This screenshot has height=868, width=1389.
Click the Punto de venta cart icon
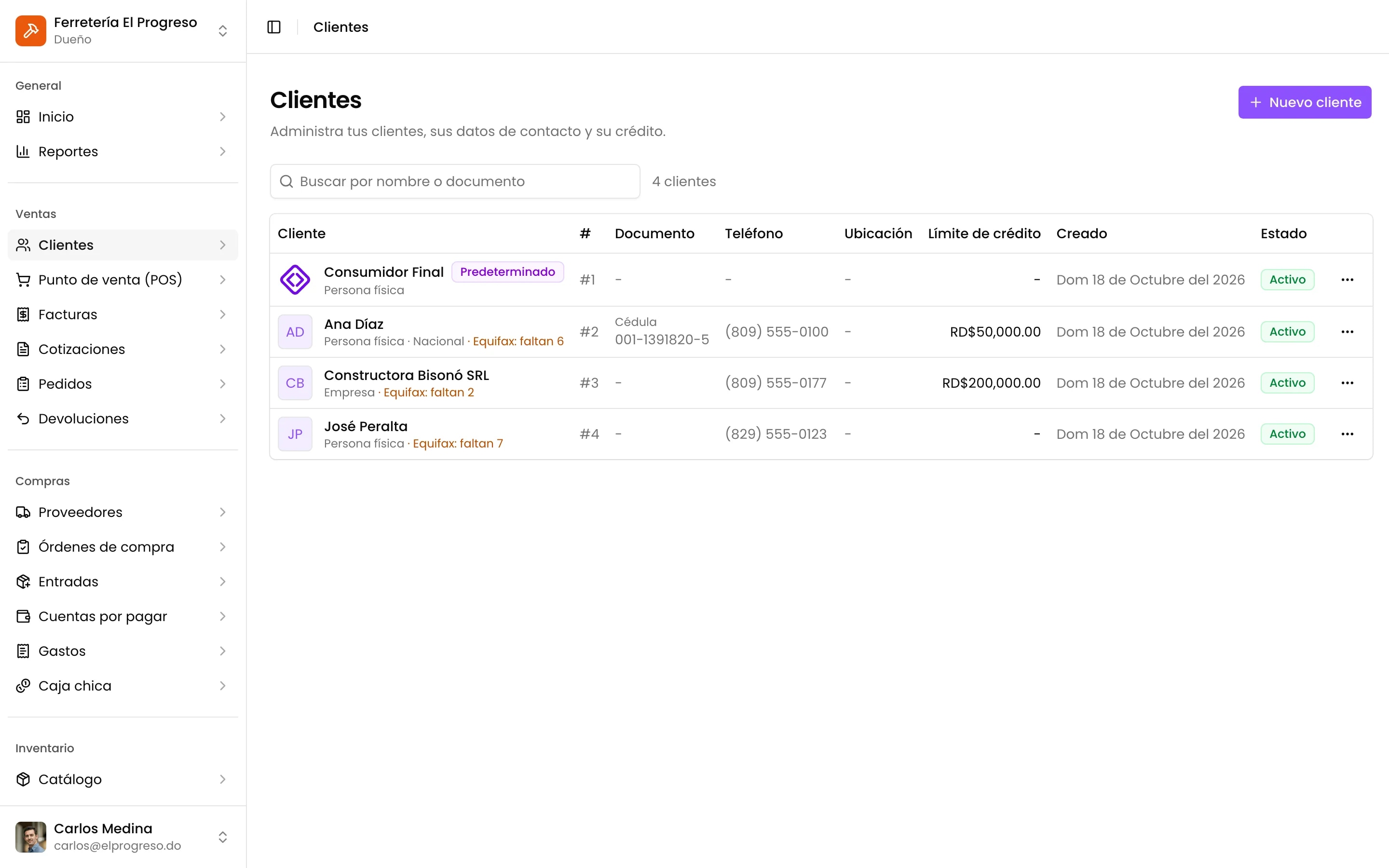click(x=23, y=280)
